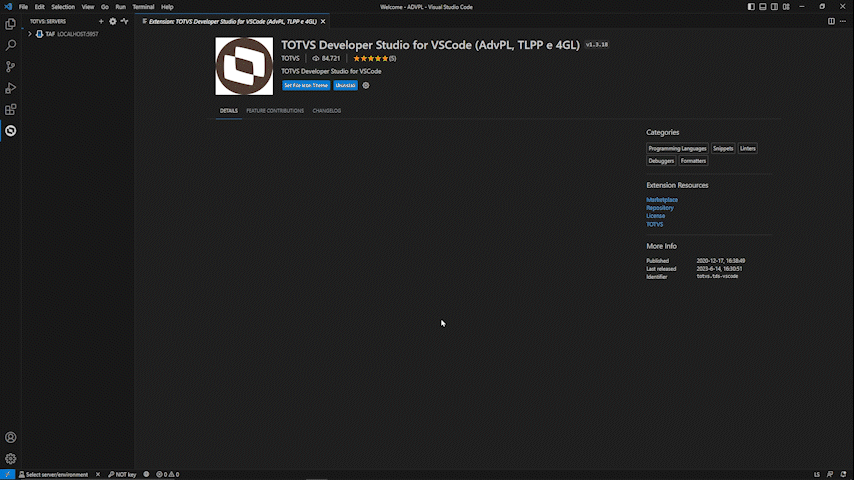This screenshot has height=480, width=854.
Task: Split the editor to the right
Action: tap(831, 21)
